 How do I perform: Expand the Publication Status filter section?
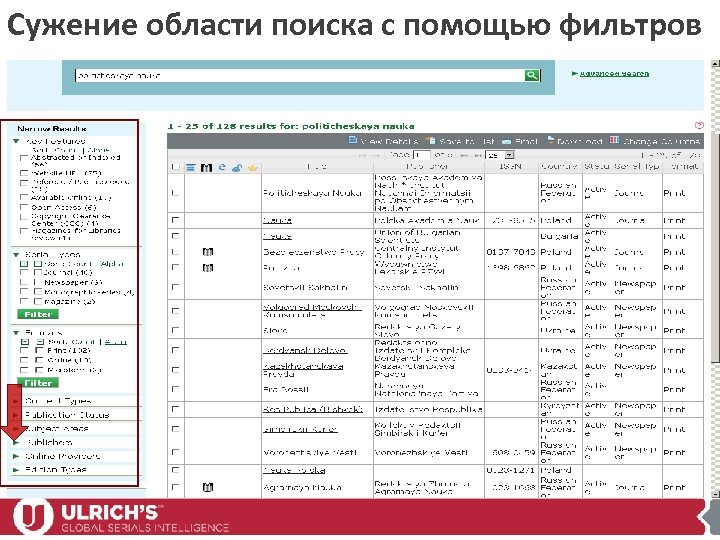coord(16,415)
